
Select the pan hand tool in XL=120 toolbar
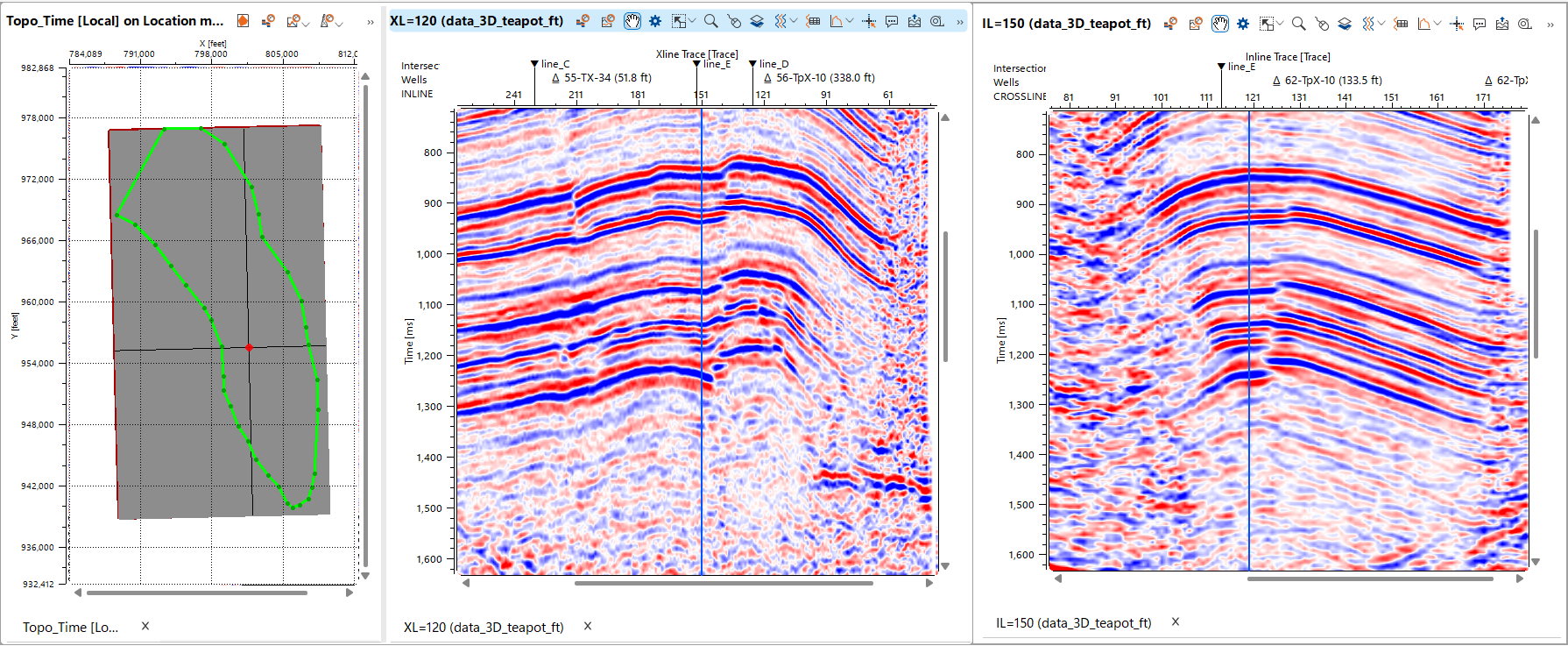coord(632,21)
